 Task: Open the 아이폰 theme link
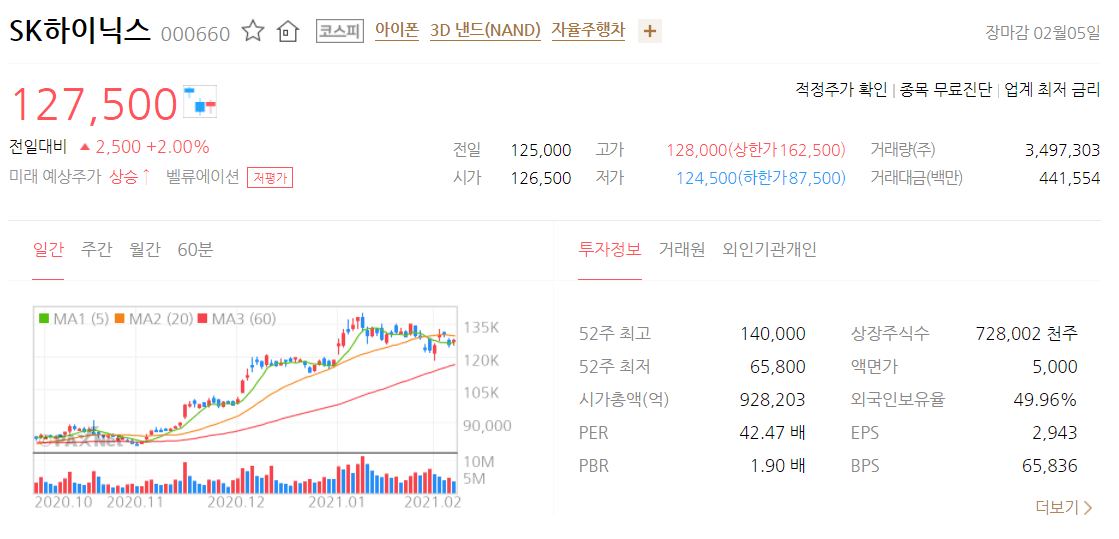point(397,31)
